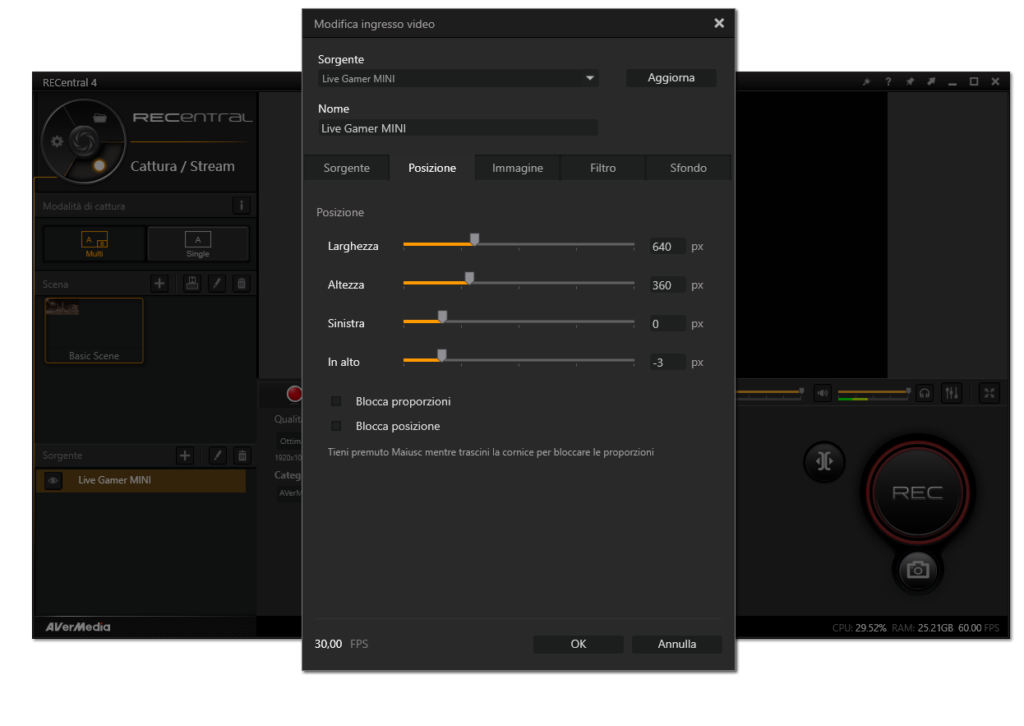Click the Aggiorna button
The width and height of the screenshot is (1024, 726).
pos(671,78)
